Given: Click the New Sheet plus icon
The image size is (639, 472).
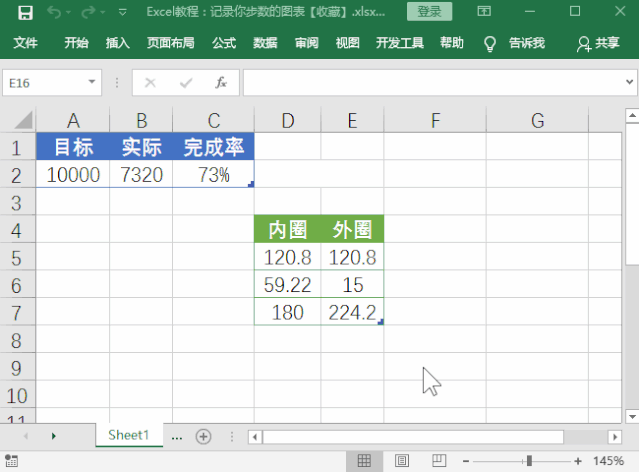Looking at the screenshot, I should pyautogui.click(x=203, y=437).
